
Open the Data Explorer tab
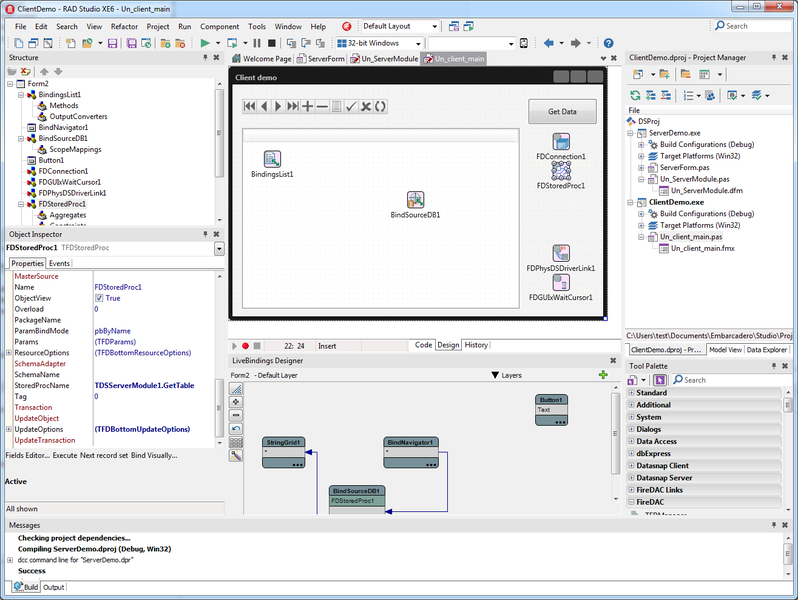click(x=766, y=350)
